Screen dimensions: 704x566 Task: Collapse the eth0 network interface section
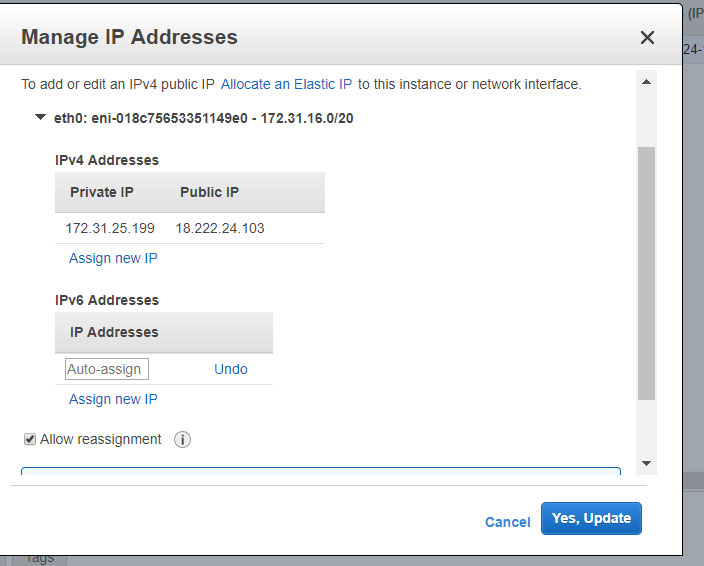coord(40,118)
